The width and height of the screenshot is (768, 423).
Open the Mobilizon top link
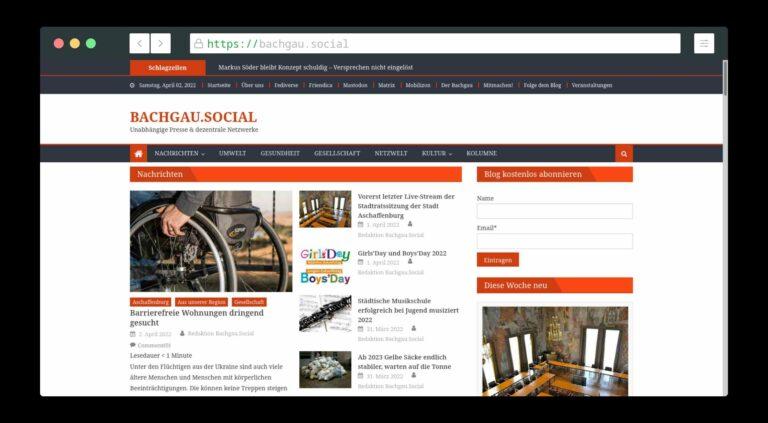pyautogui.click(x=418, y=85)
